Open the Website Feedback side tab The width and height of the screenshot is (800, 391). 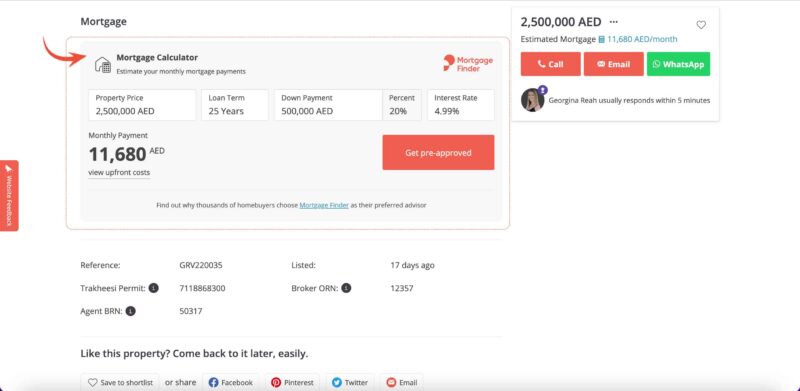9,196
